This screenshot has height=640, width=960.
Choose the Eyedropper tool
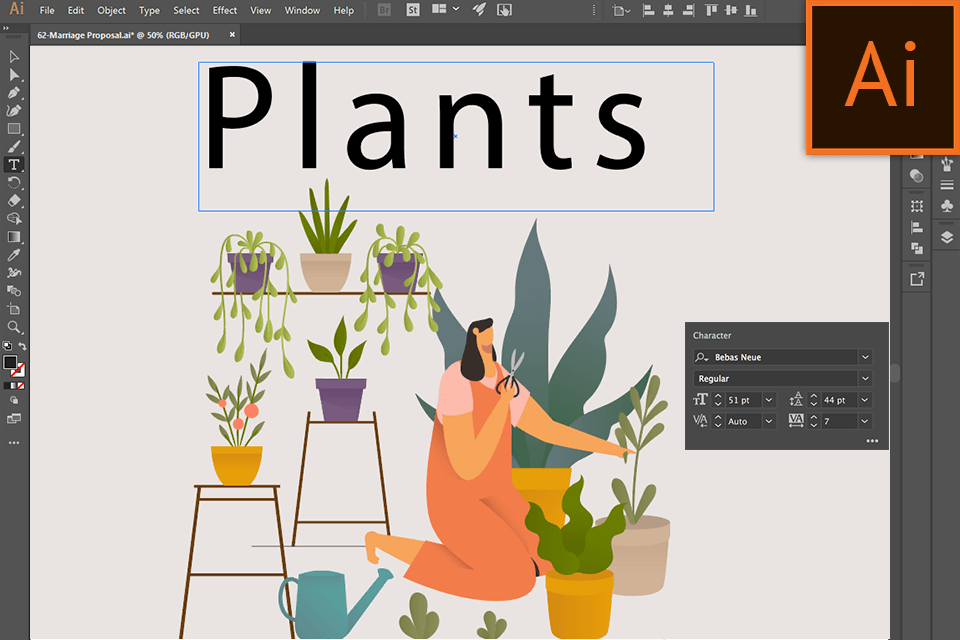(x=14, y=255)
